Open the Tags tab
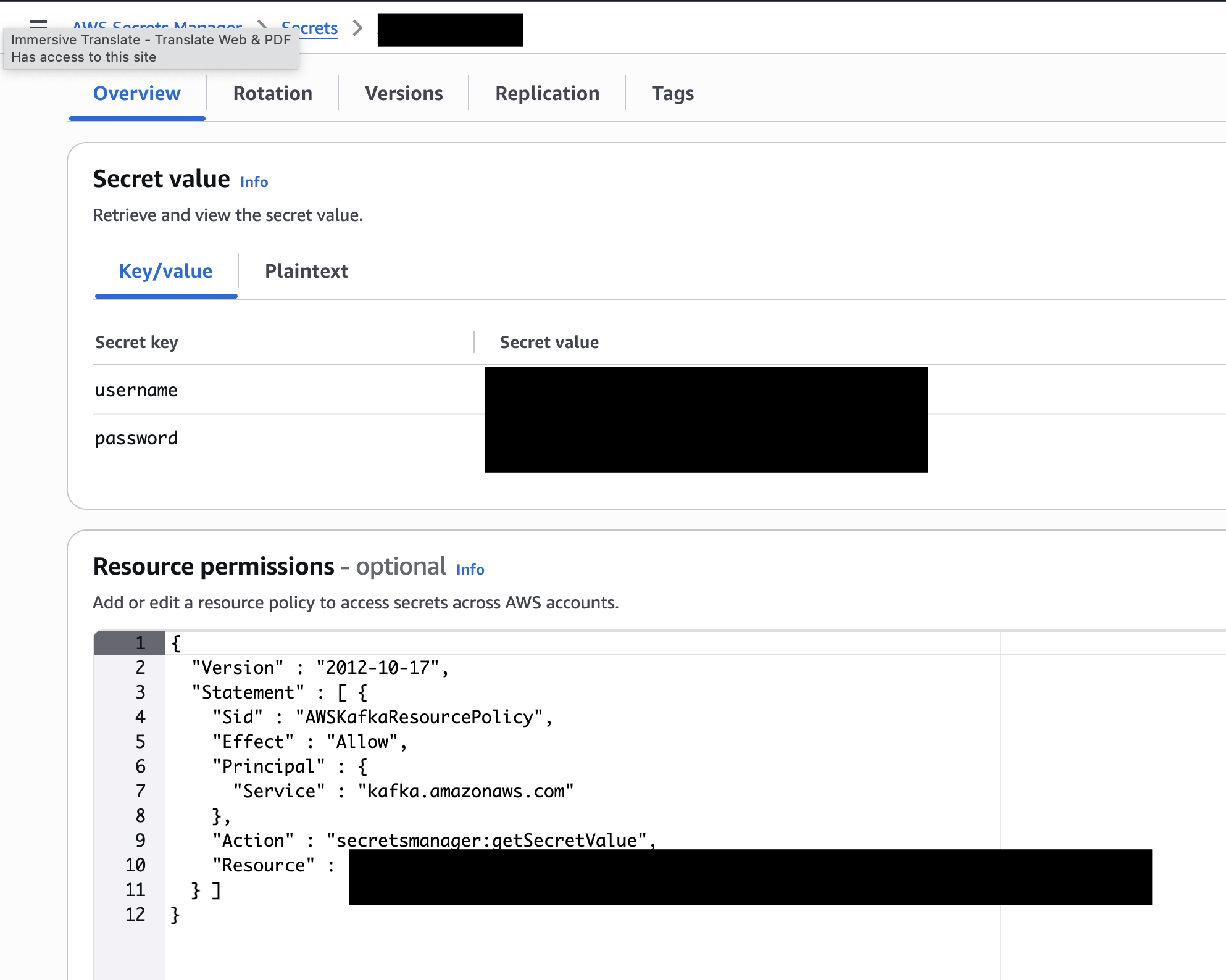Screen dimensions: 1226x980 [672, 93]
